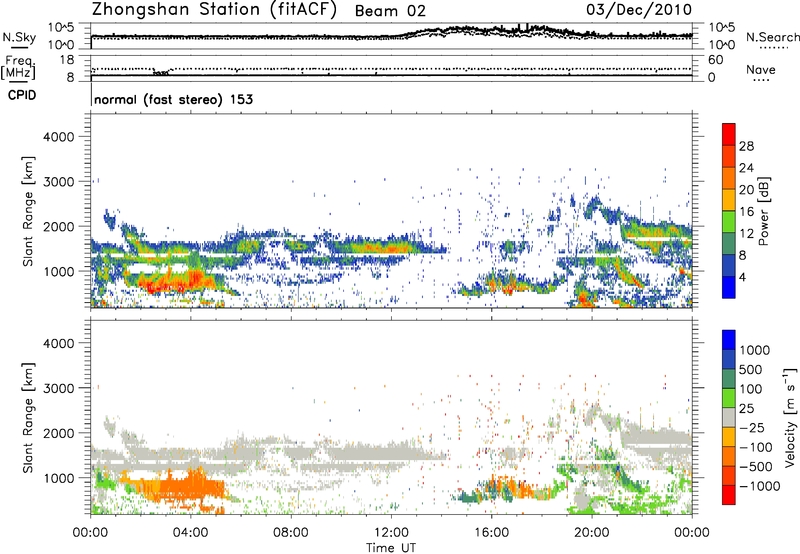Click the Velocity scale value '100'
This screenshot has height=554, width=800.
[x=751, y=389]
